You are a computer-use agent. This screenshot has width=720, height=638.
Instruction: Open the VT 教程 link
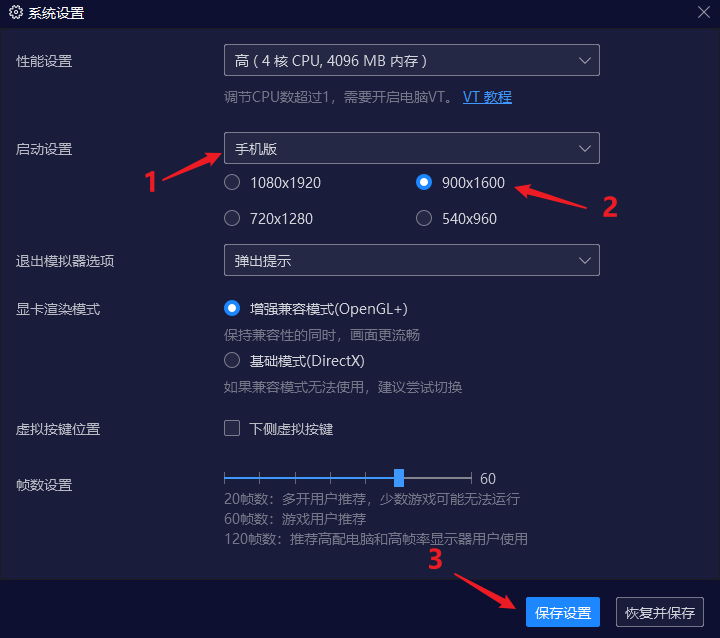[487, 97]
